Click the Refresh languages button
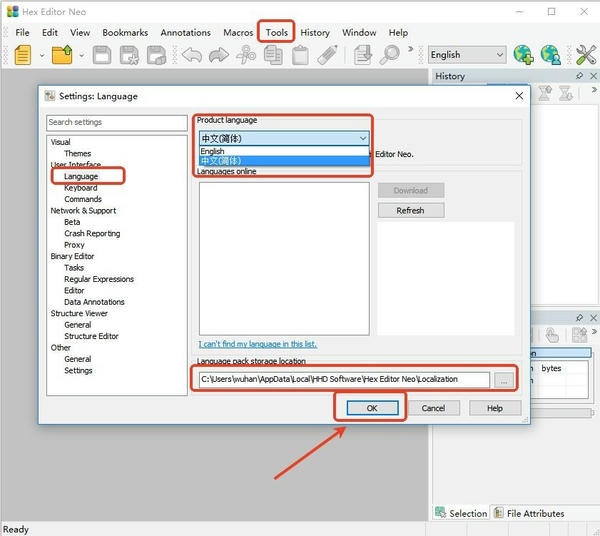 pyautogui.click(x=411, y=210)
